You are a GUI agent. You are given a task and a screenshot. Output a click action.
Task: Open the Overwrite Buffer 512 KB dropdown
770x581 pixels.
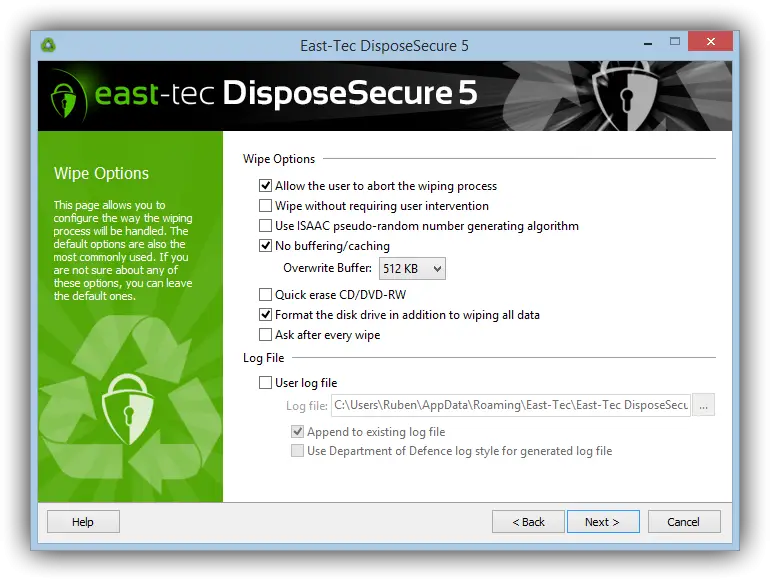412,269
